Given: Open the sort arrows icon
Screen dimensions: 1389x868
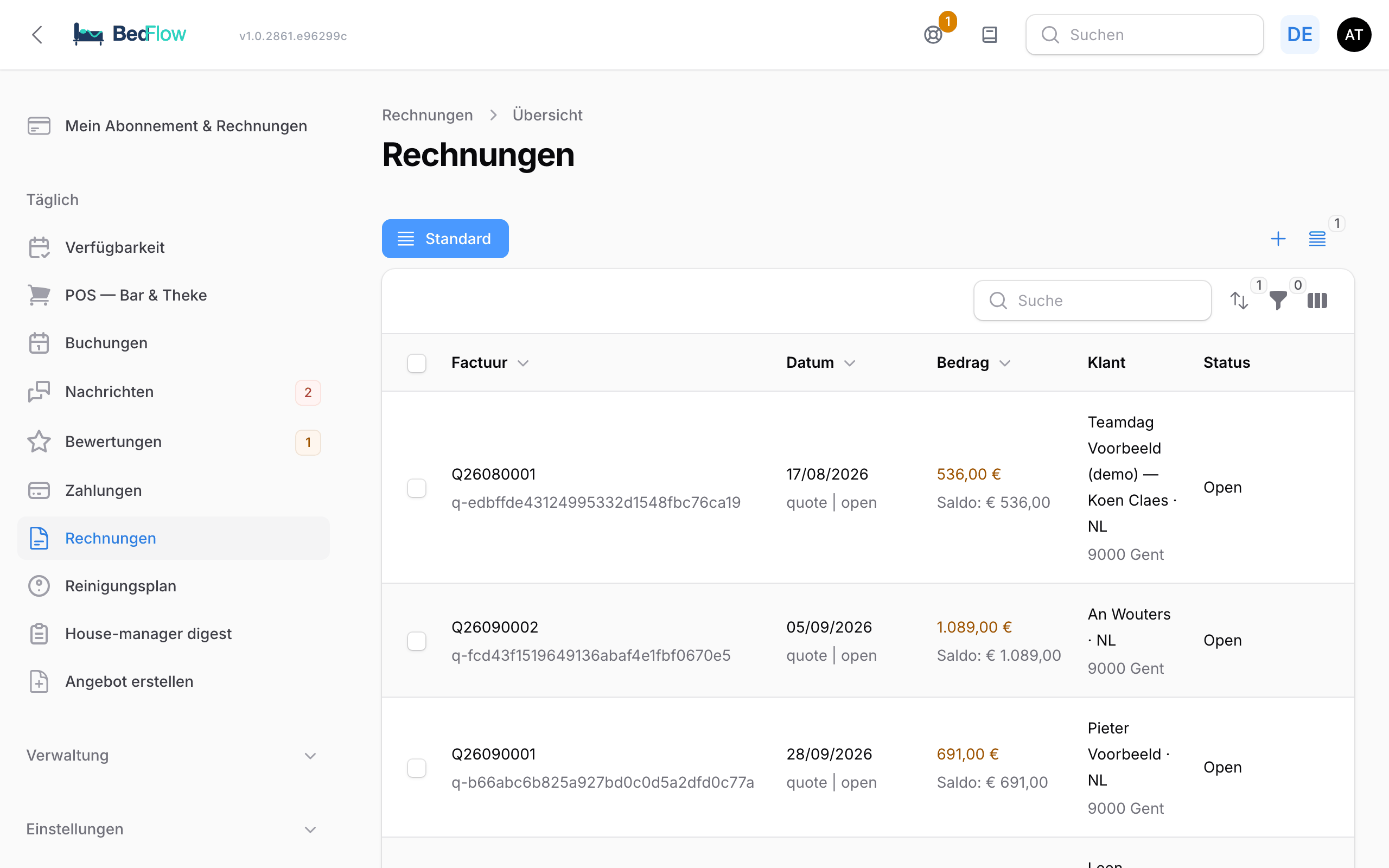Looking at the screenshot, I should click(x=1239, y=300).
